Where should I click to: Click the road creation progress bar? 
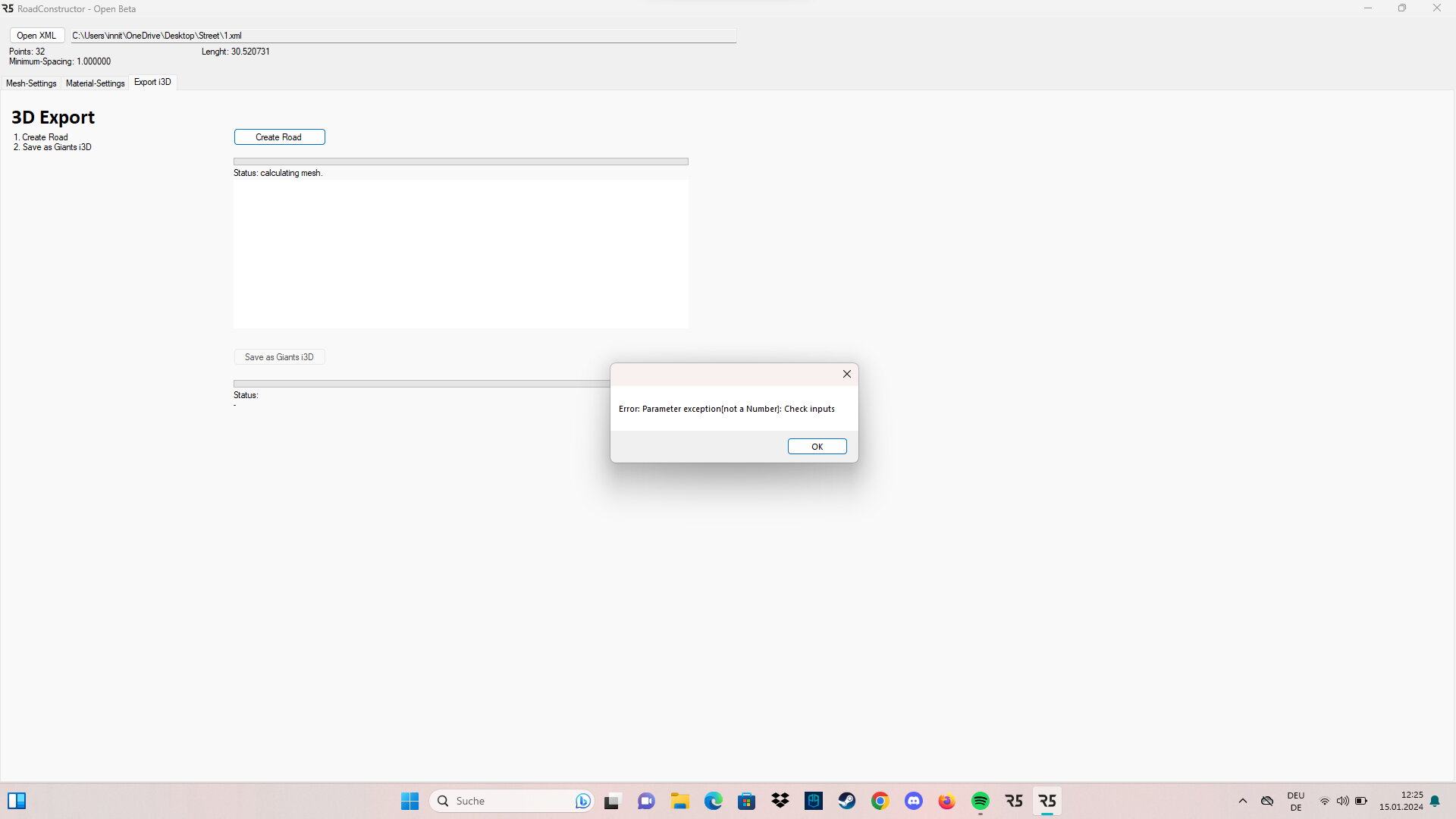click(x=460, y=162)
